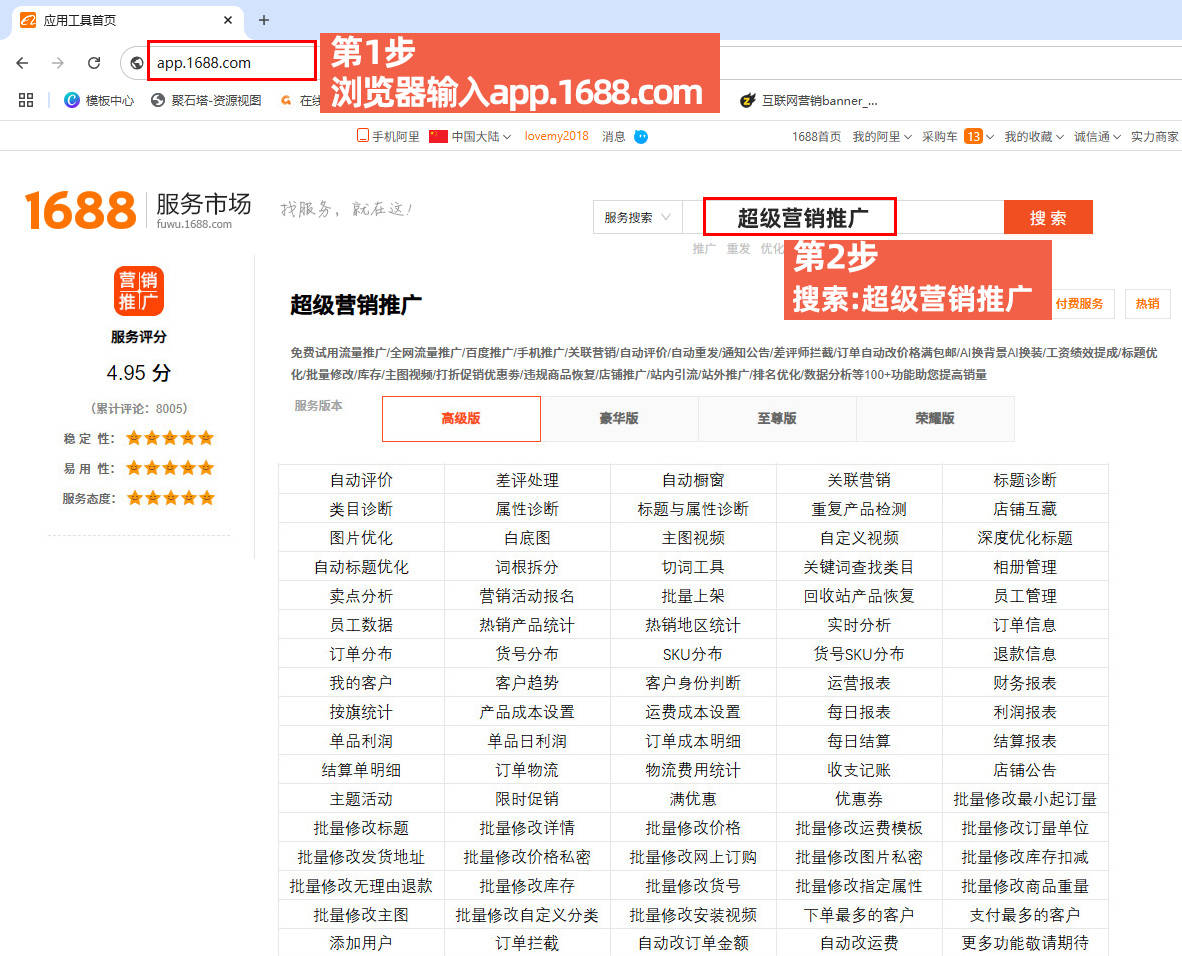
Task: Click the 消息 blue message icon
Action: (x=641, y=137)
